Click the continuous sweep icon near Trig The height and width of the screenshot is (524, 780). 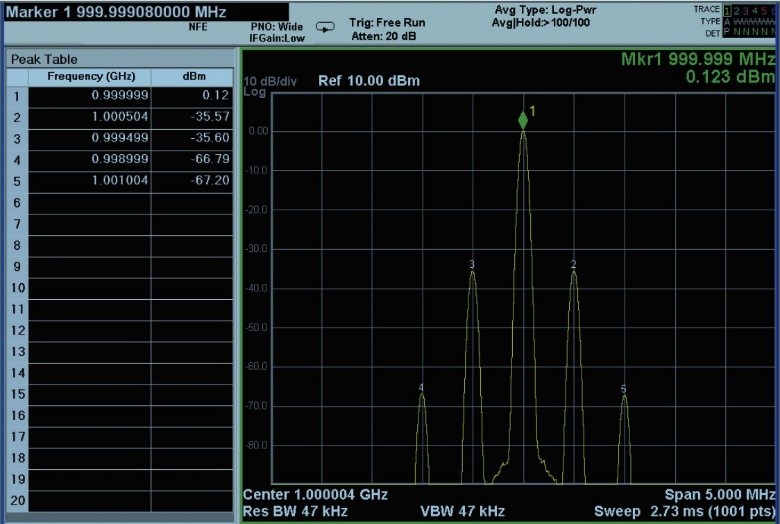tap(325, 27)
